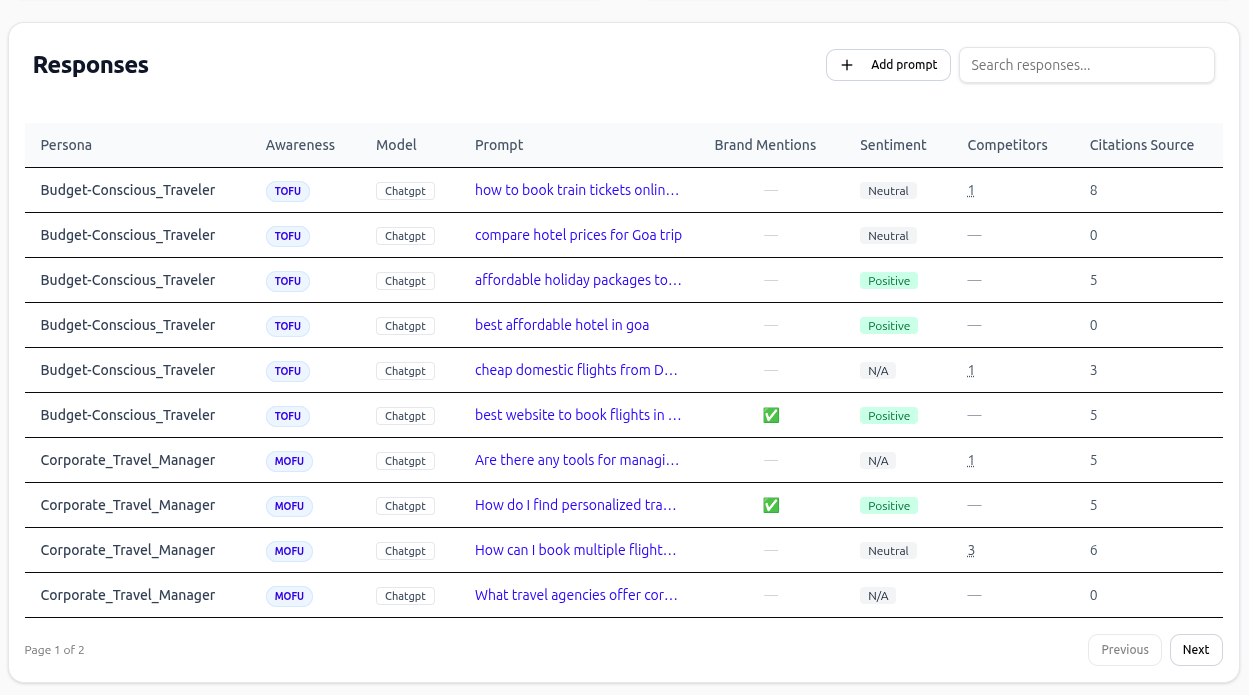This screenshot has width=1249, height=695.
Task: Click green checkmark in best website flights row
Action: [x=771, y=415]
